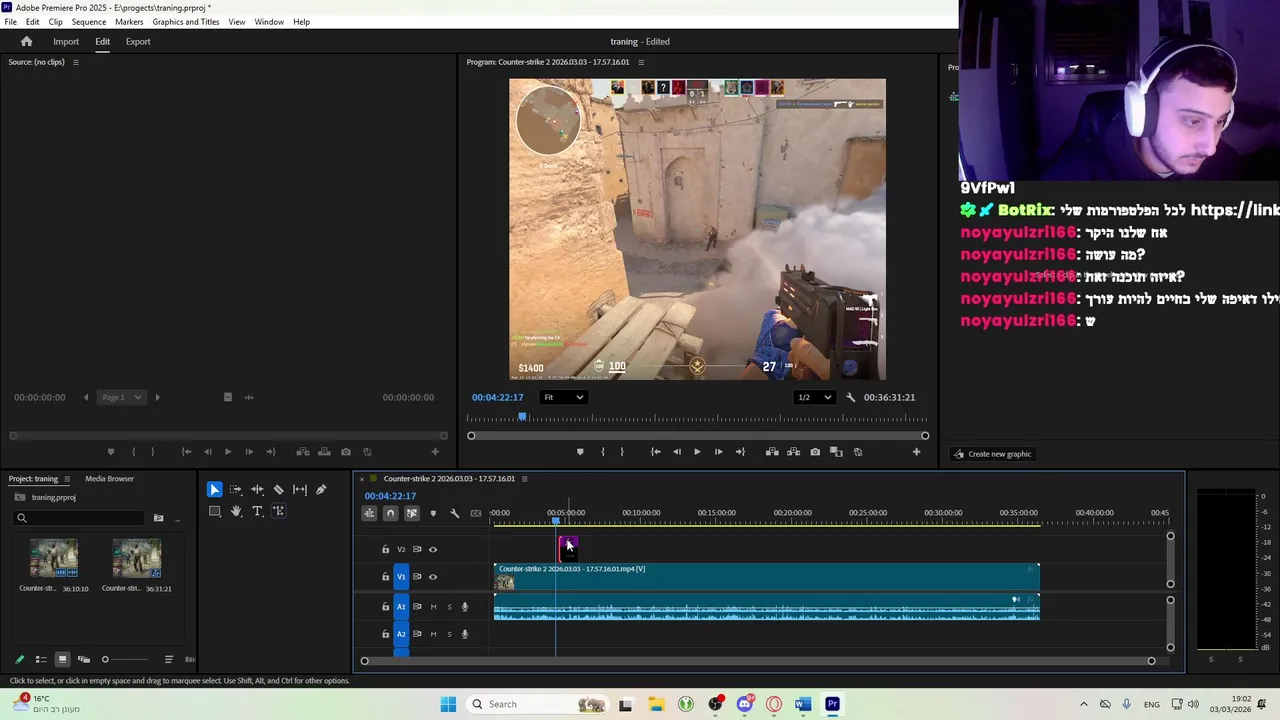This screenshot has width=1280, height=720.
Task: Click Mark Out bracket in Program Monitor
Action: pos(622,452)
